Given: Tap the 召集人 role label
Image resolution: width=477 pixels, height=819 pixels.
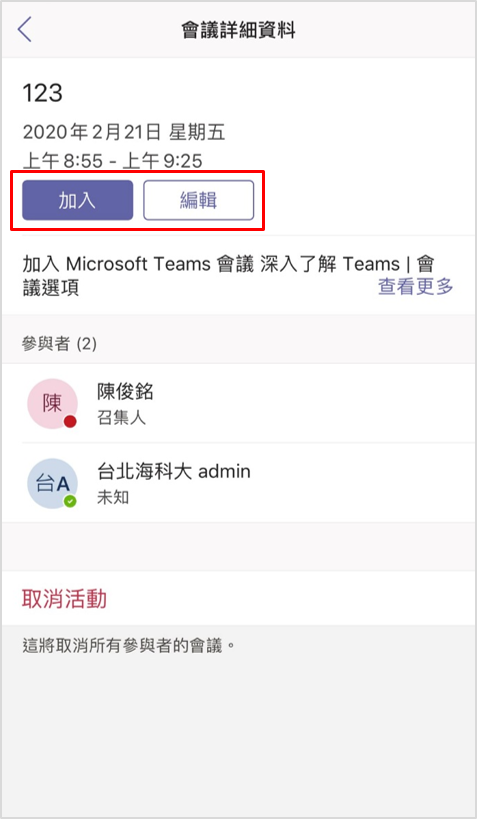Looking at the screenshot, I should (x=122, y=418).
